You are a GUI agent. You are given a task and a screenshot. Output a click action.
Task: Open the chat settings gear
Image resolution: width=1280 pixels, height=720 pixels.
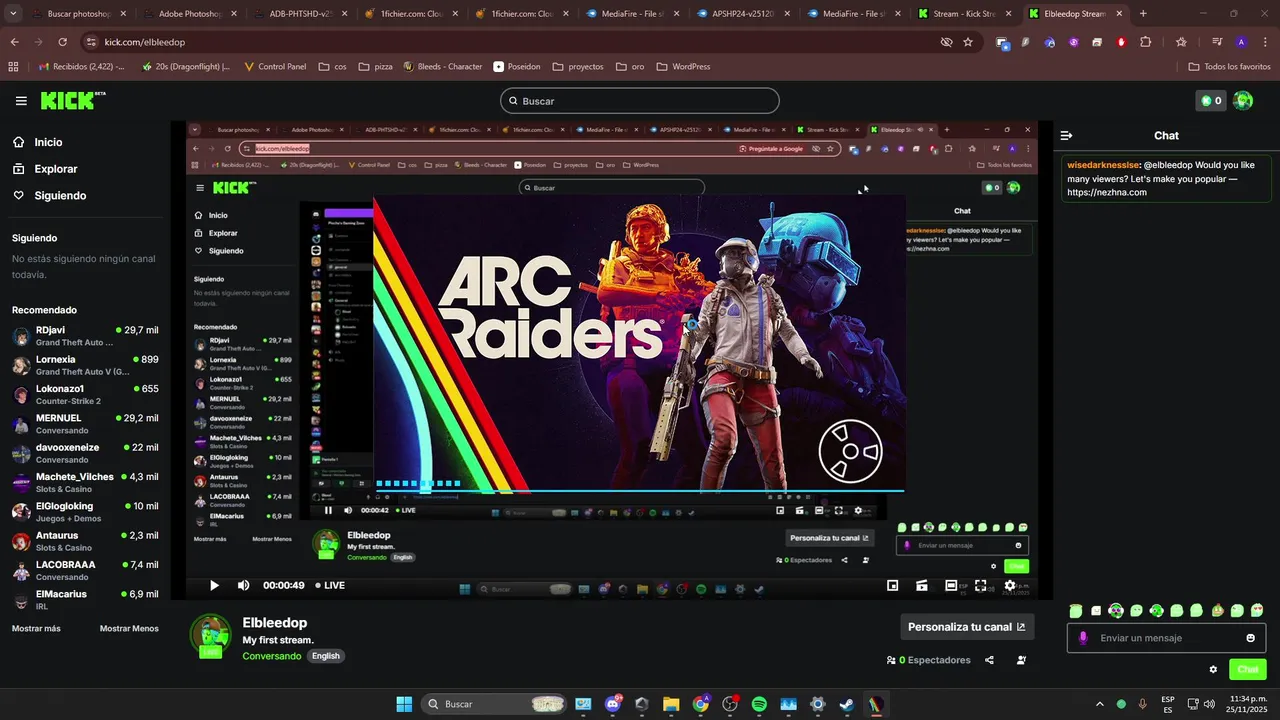tap(1213, 670)
